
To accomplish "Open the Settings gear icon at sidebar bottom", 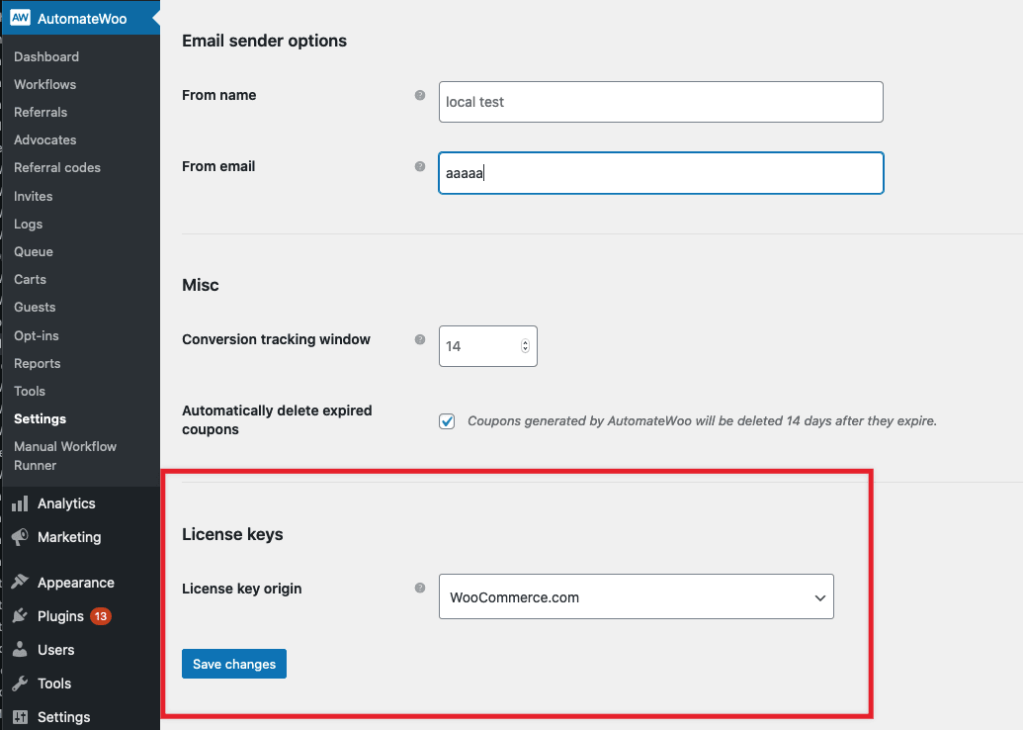I will 22,716.
